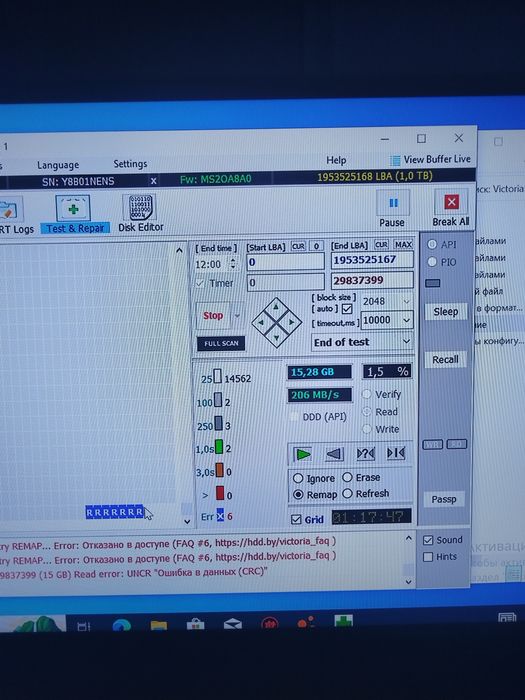Click the FULL SCAN button
Screen dimensions: 525x700
pyautogui.click(x=221, y=343)
